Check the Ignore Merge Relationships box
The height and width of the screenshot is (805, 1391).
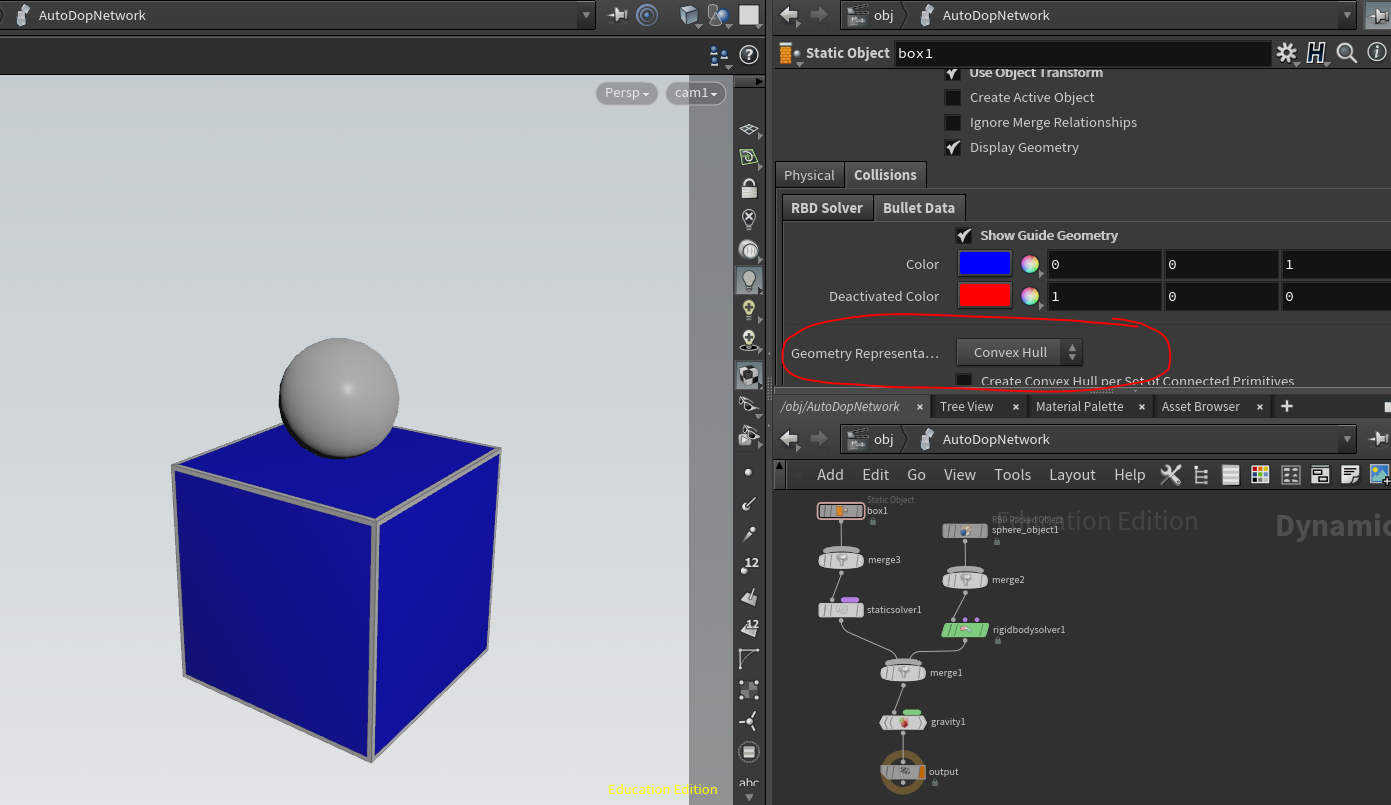point(953,123)
